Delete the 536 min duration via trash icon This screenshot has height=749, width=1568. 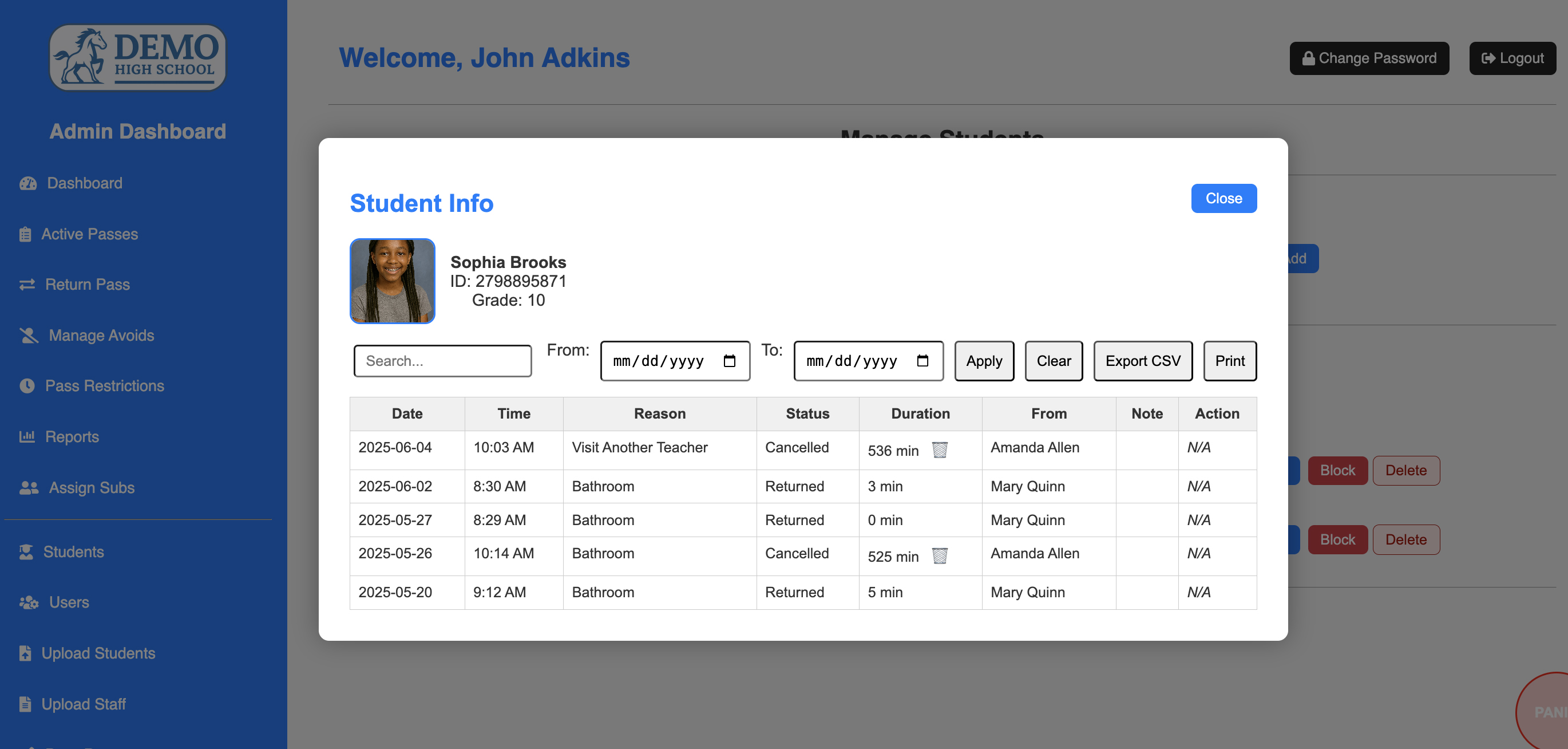tap(939, 450)
